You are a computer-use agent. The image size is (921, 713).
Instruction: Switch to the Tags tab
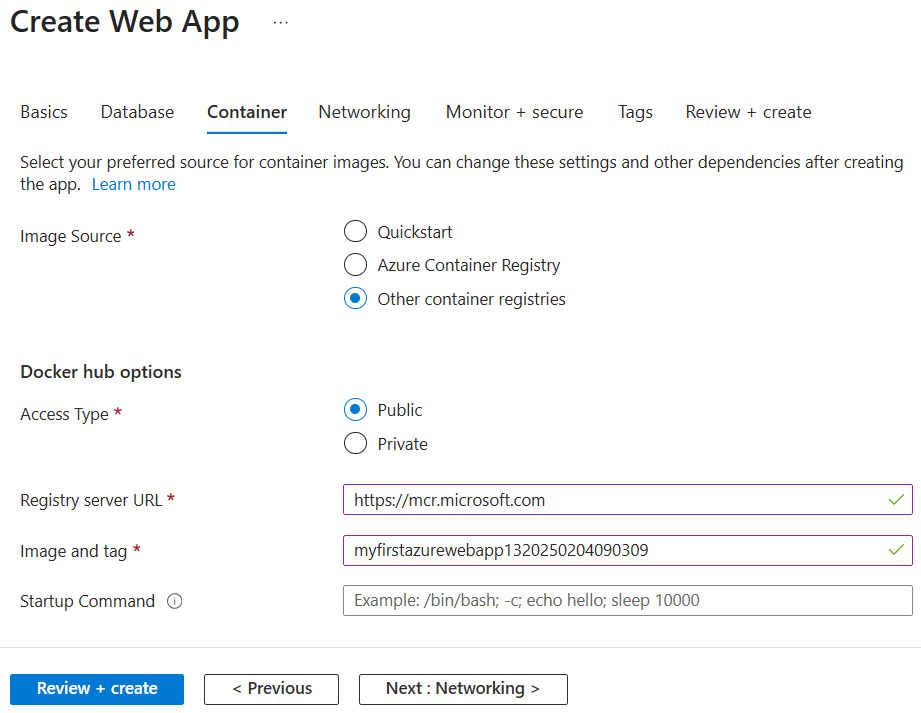[635, 112]
